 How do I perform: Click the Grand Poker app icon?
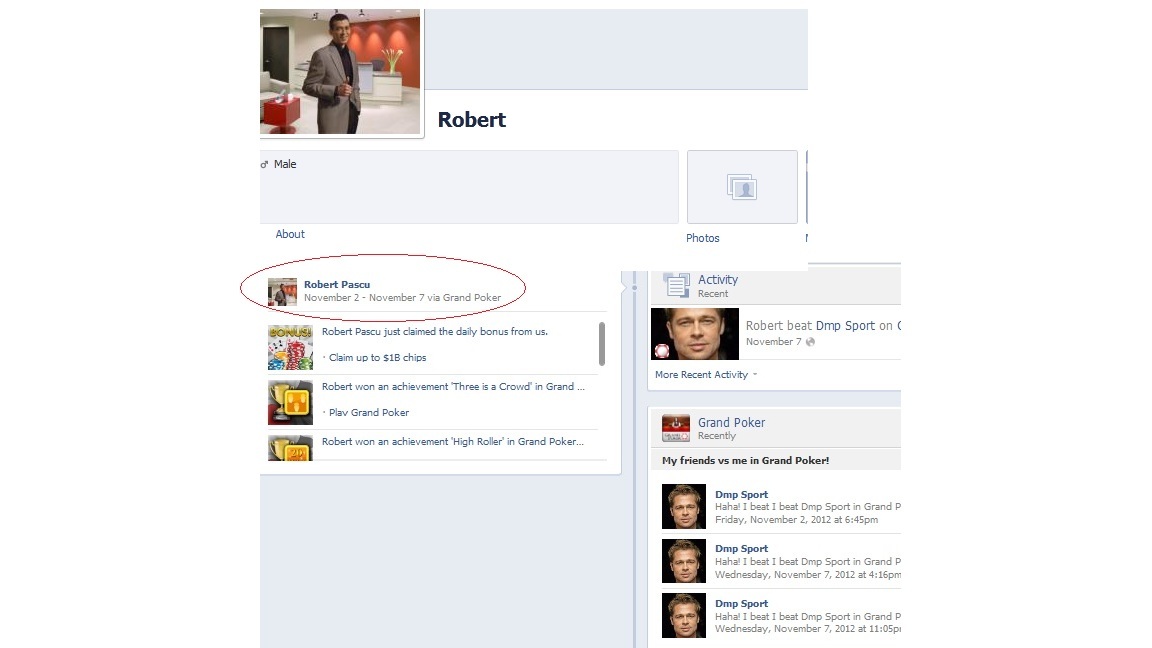coord(676,428)
